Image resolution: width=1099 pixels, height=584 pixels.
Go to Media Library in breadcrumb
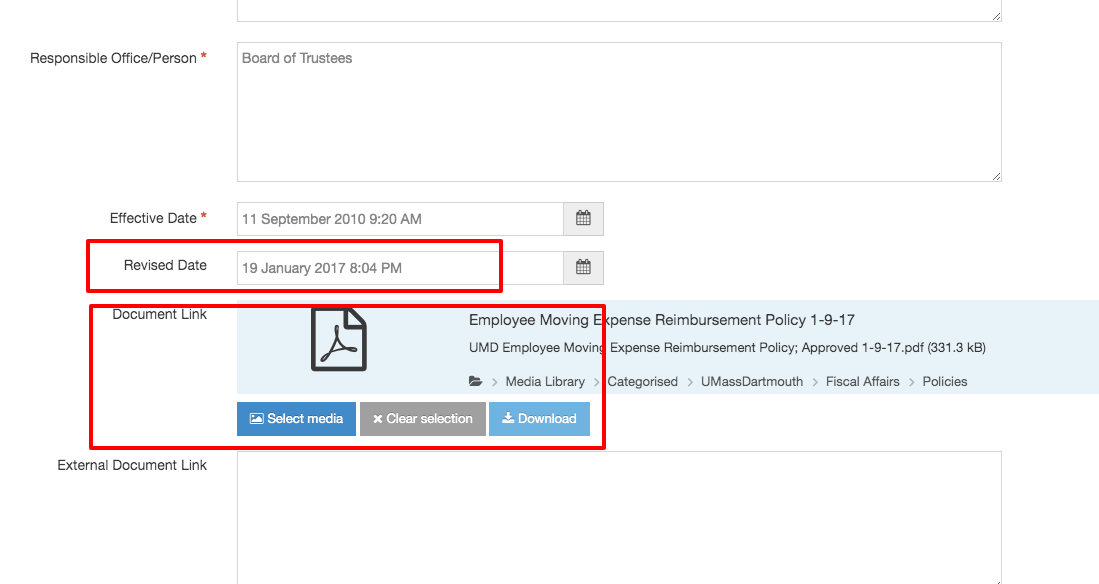coord(545,382)
